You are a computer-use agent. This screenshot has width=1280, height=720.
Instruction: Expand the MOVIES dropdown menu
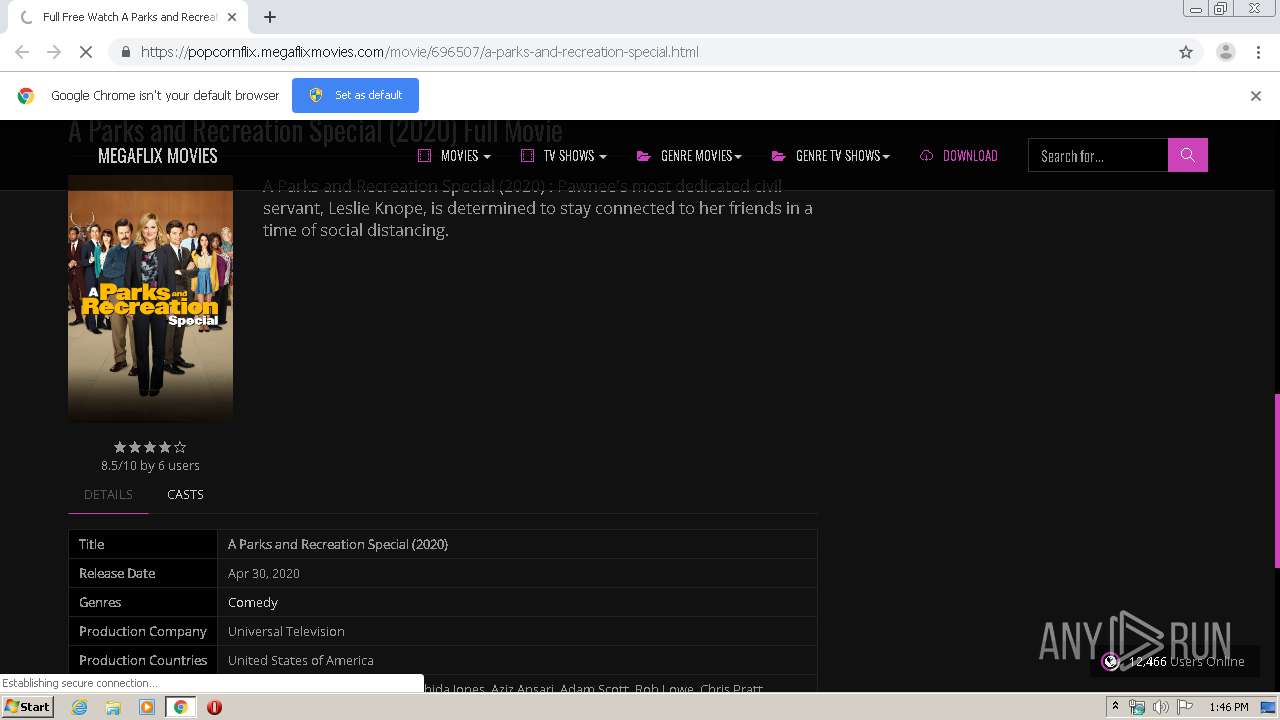tap(454, 155)
